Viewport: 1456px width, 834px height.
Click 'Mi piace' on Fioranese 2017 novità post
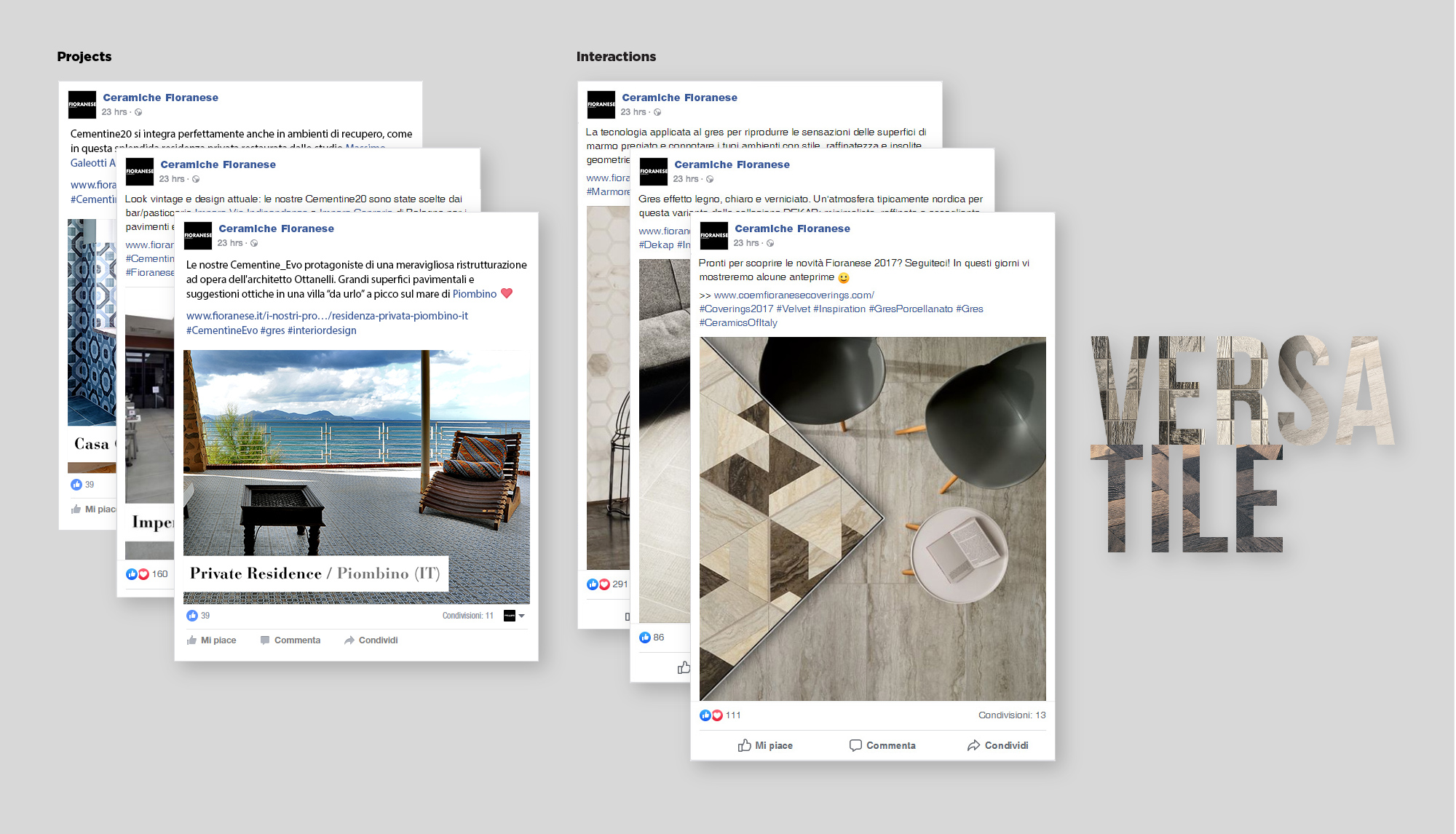[766, 745]
